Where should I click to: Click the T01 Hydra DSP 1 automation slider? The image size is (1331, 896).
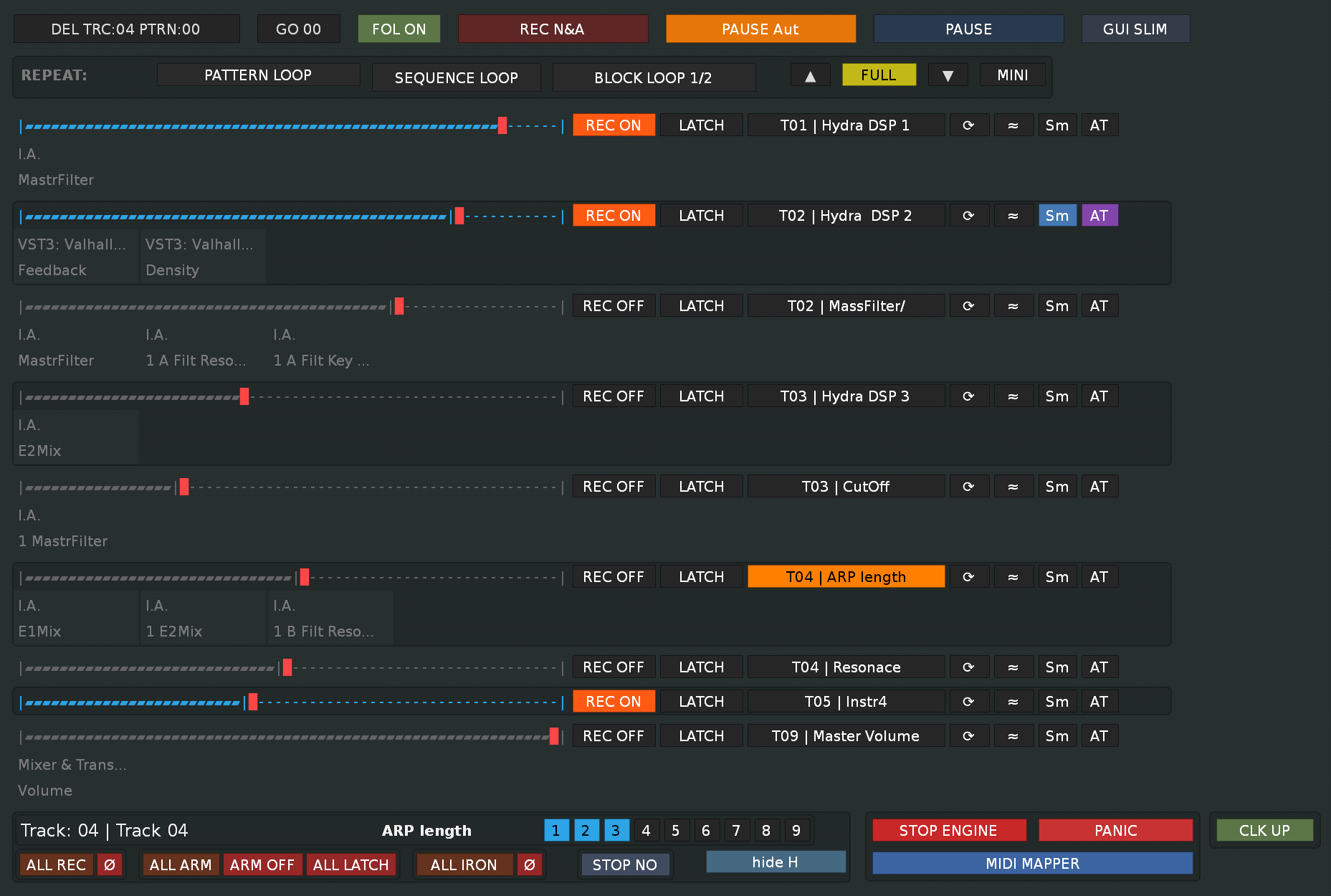pyautogui.click(x=292, y=127)
